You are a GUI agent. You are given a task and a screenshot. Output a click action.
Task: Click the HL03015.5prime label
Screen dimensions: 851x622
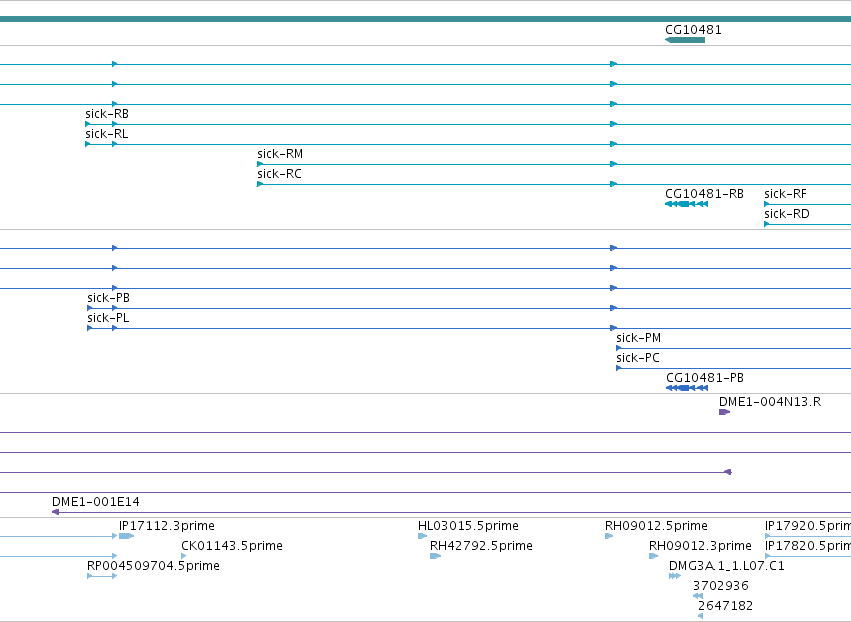[468, 526]
